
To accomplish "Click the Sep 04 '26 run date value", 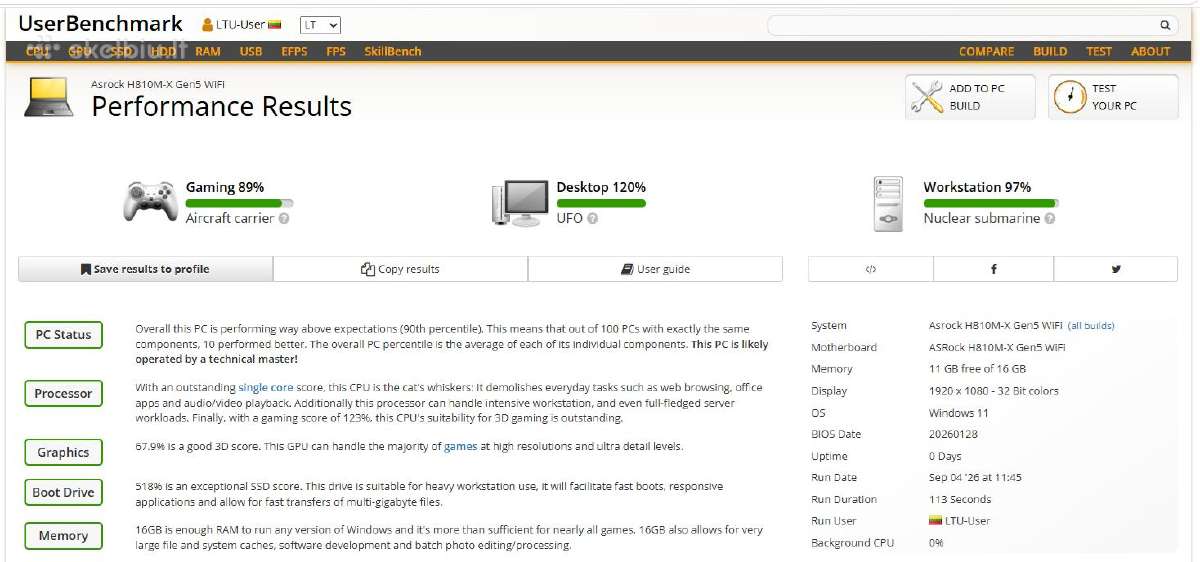I will pyautogui.click(x=975, y=478).
